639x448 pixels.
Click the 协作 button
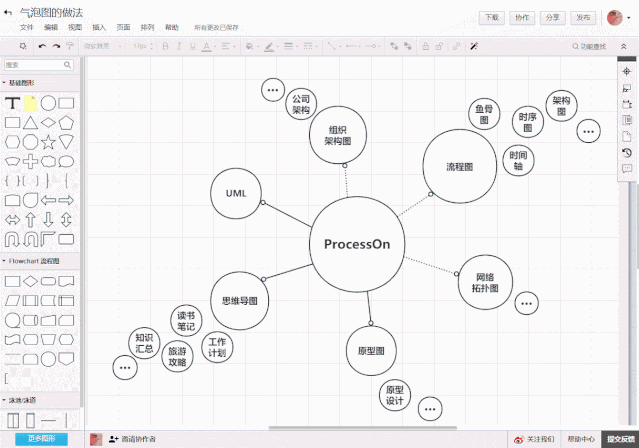pos(522,18)
